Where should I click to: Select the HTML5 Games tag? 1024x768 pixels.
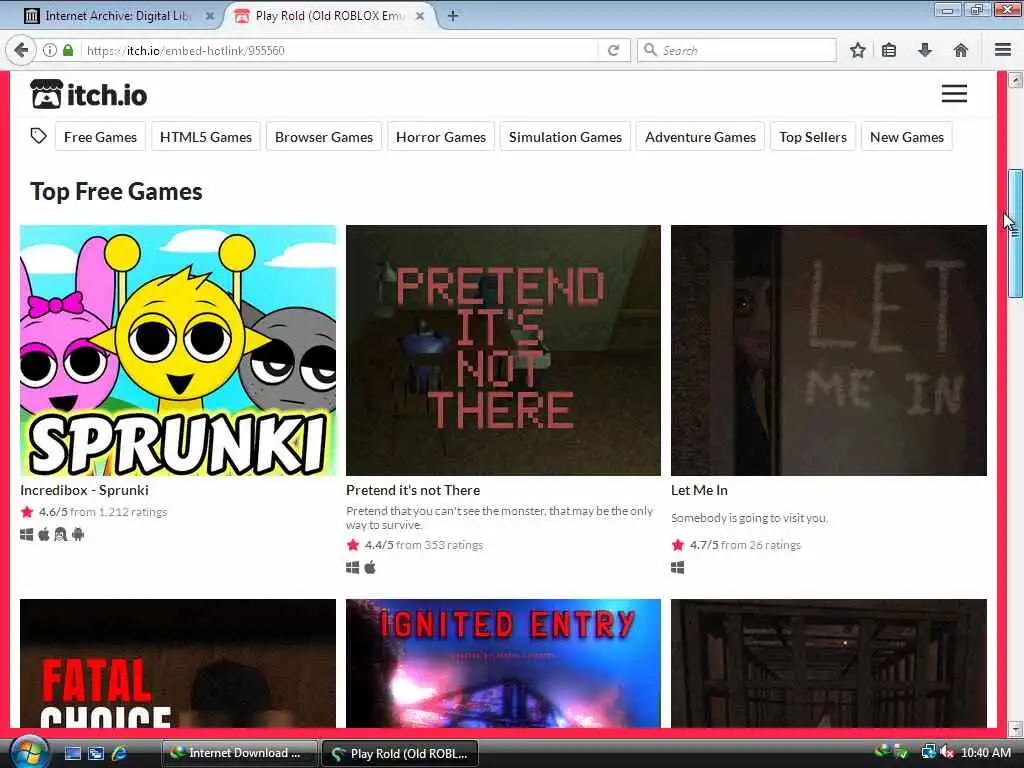[x=206, y=137]
